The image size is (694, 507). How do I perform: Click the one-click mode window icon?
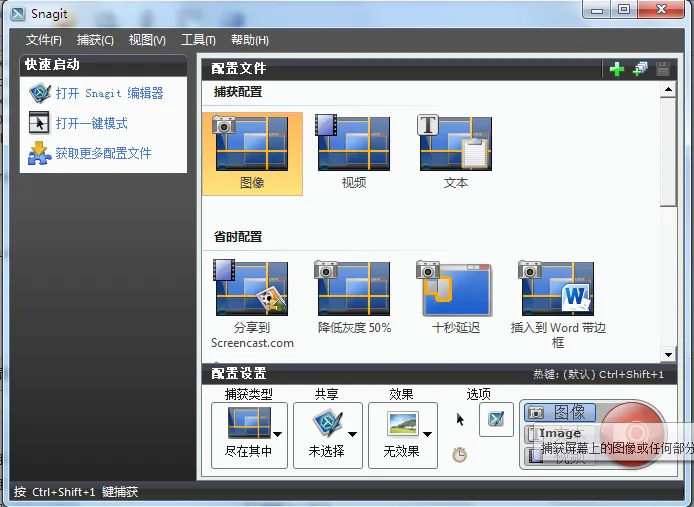point(39,123)
